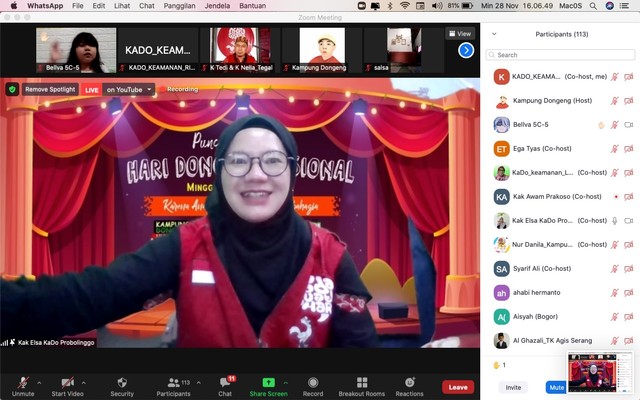
Task: Open the Panggilan menu
Action: tap(179, 6)
